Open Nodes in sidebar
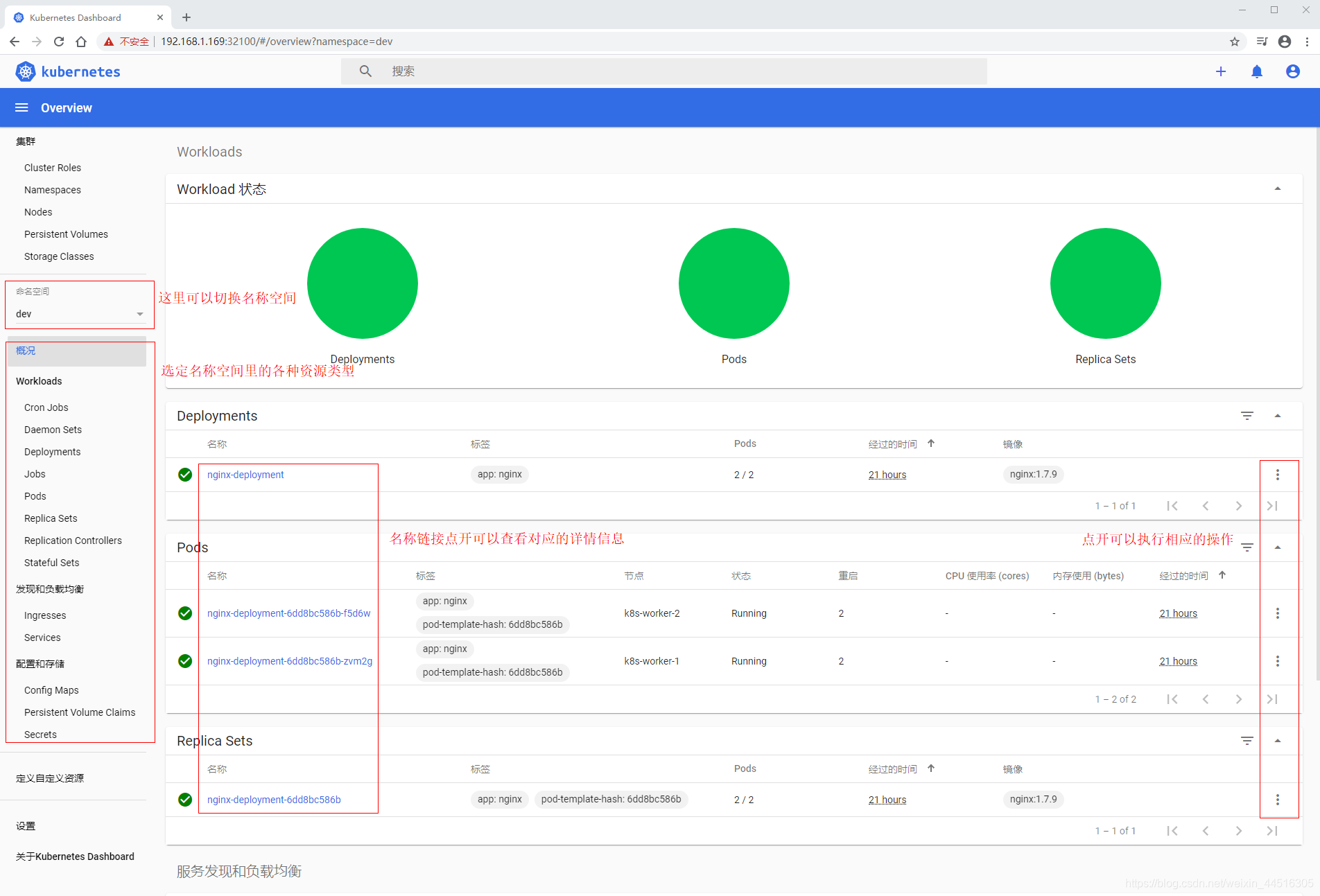 coord(38,212)
